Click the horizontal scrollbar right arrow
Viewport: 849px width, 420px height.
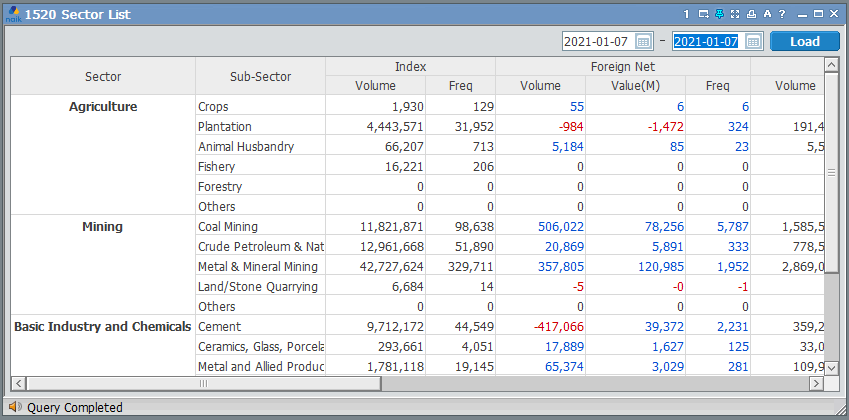[815, 383]
